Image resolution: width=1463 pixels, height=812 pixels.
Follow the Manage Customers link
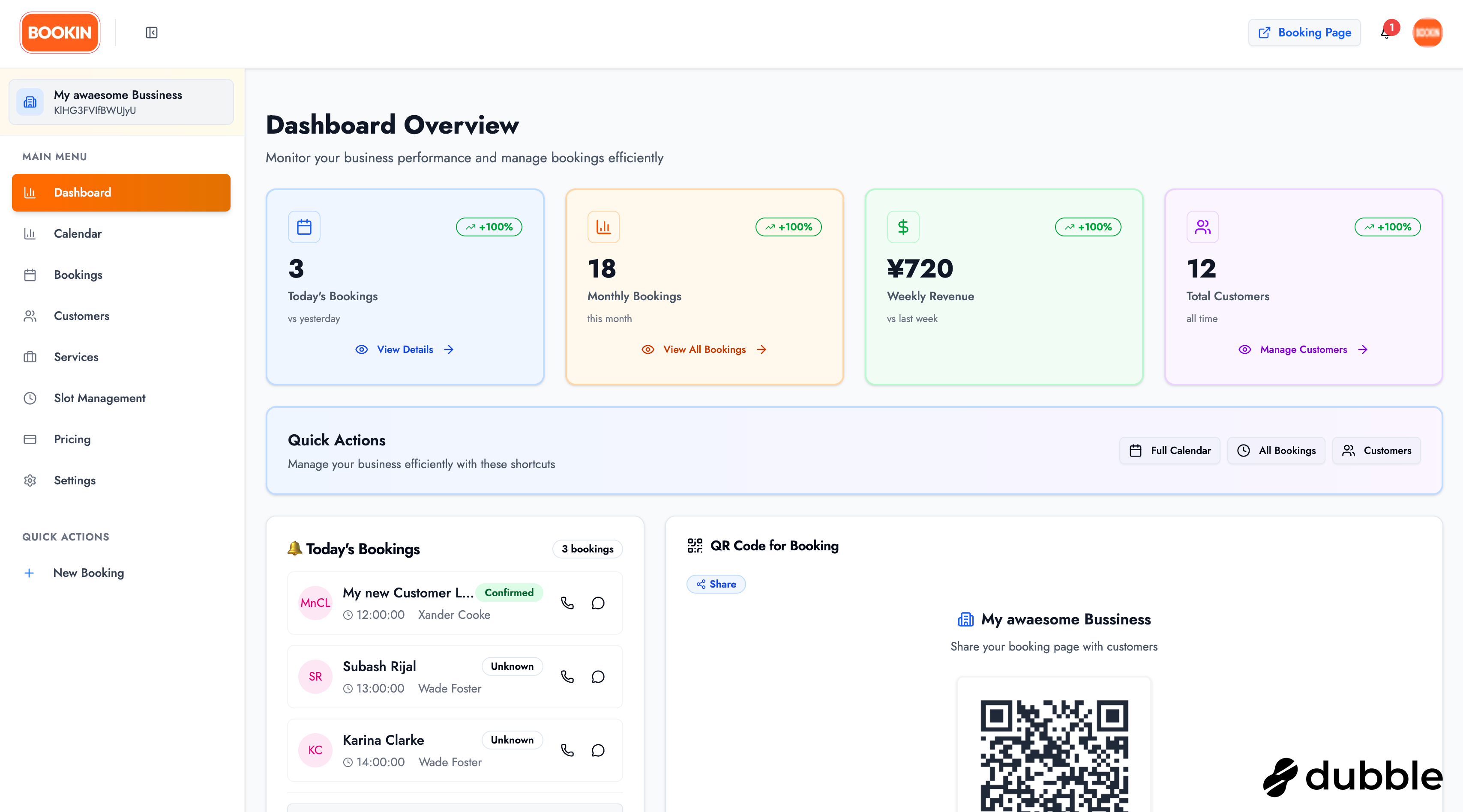[x=1303, y=349]
